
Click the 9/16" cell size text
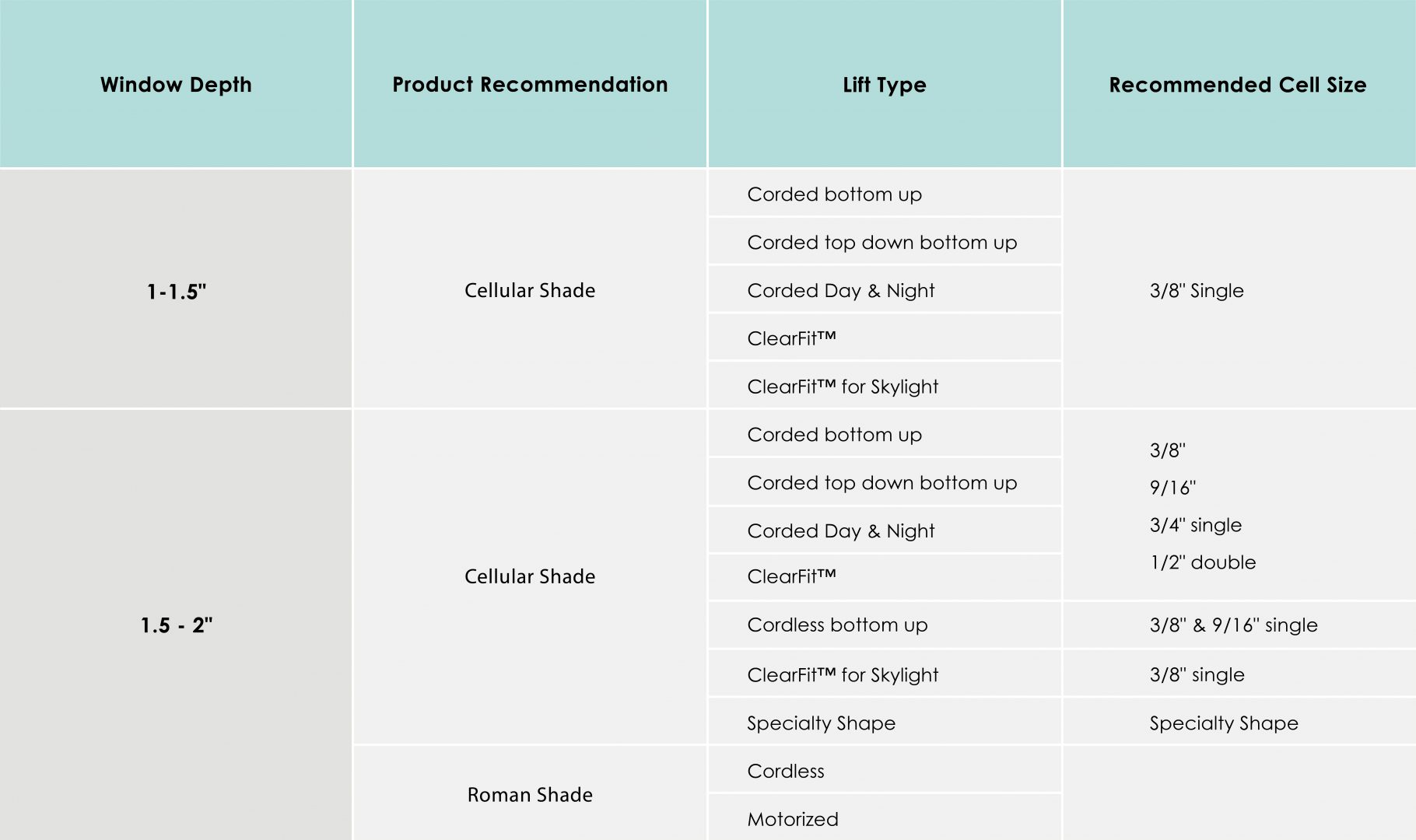pyautogui.click(x=1172, y=487)
